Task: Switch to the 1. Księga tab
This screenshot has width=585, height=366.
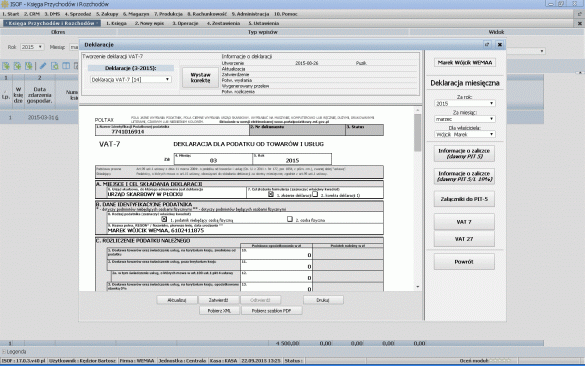Action: [116, 23]
